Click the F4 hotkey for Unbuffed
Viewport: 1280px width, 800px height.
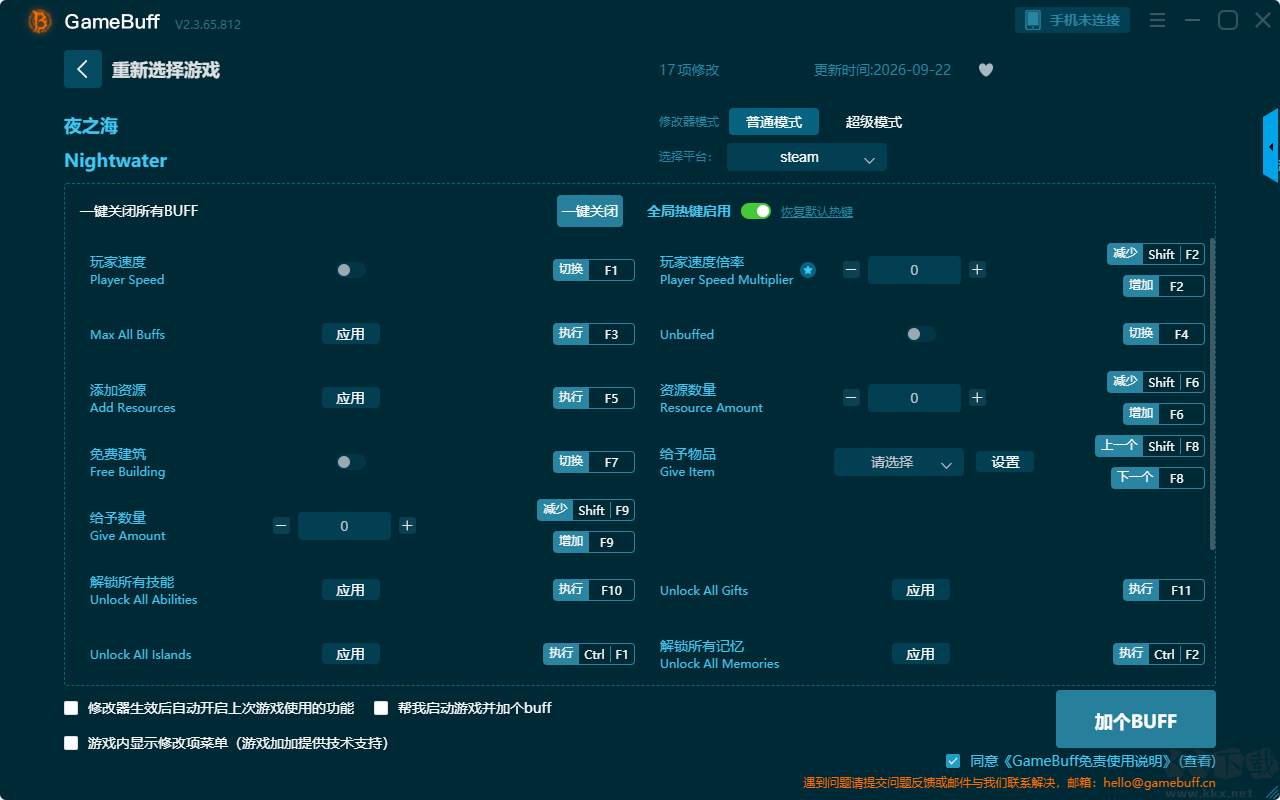tap(1164, 334)
